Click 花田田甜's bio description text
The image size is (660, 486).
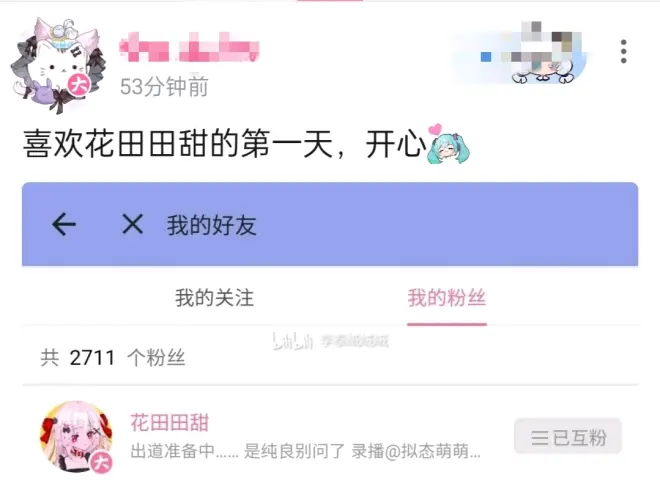[x=306, y=451]
